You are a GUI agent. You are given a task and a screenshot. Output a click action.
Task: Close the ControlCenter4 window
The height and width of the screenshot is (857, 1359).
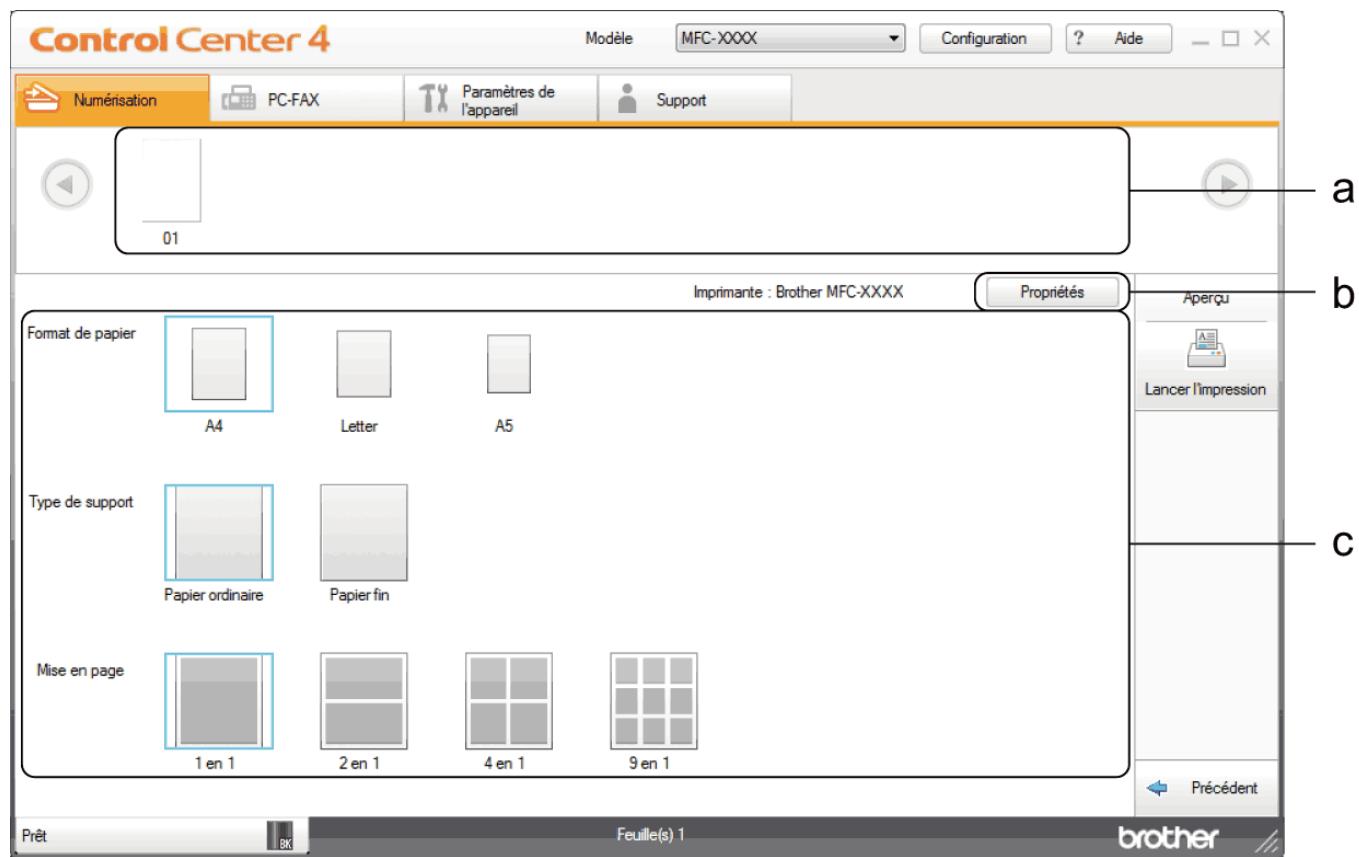[x=1261, y=38]
